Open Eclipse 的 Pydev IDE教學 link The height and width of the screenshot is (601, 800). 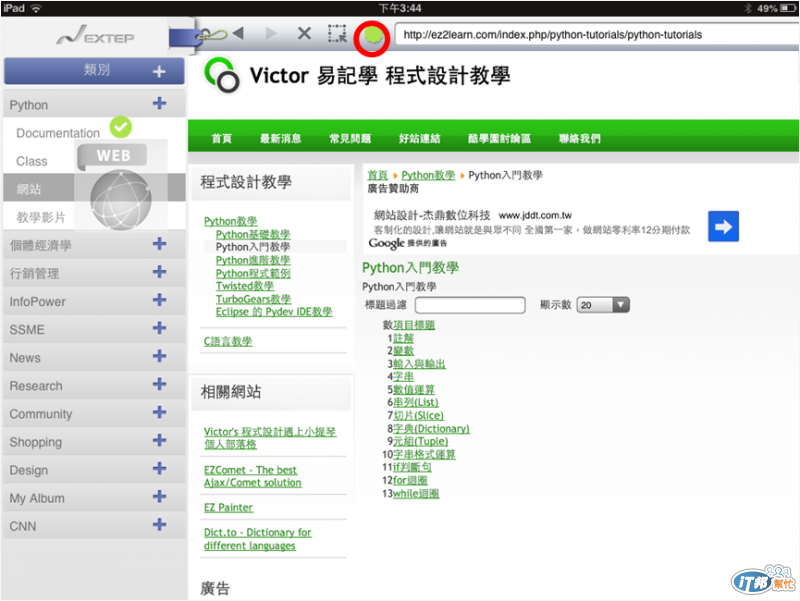point(274,312)
